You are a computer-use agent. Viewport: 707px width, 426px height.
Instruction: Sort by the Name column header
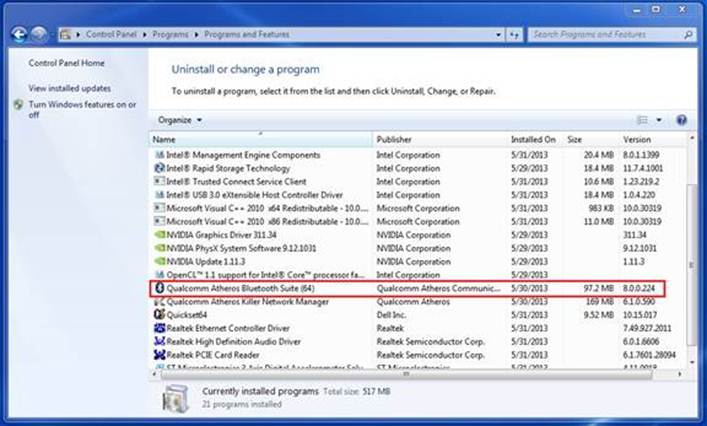[261, 139]
